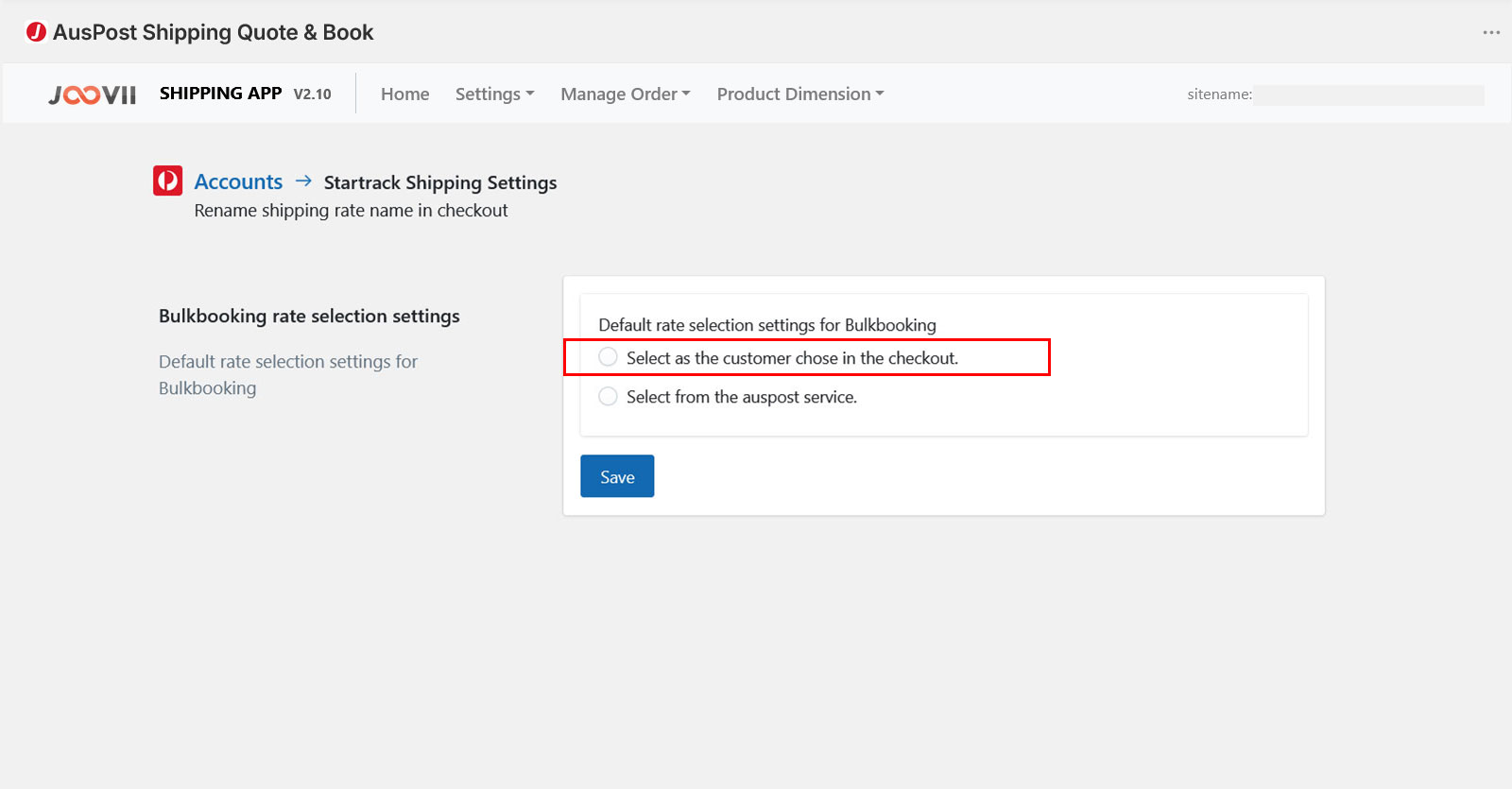
Task: Expand the Settings dropdown menu
Action: pos(495,94)
